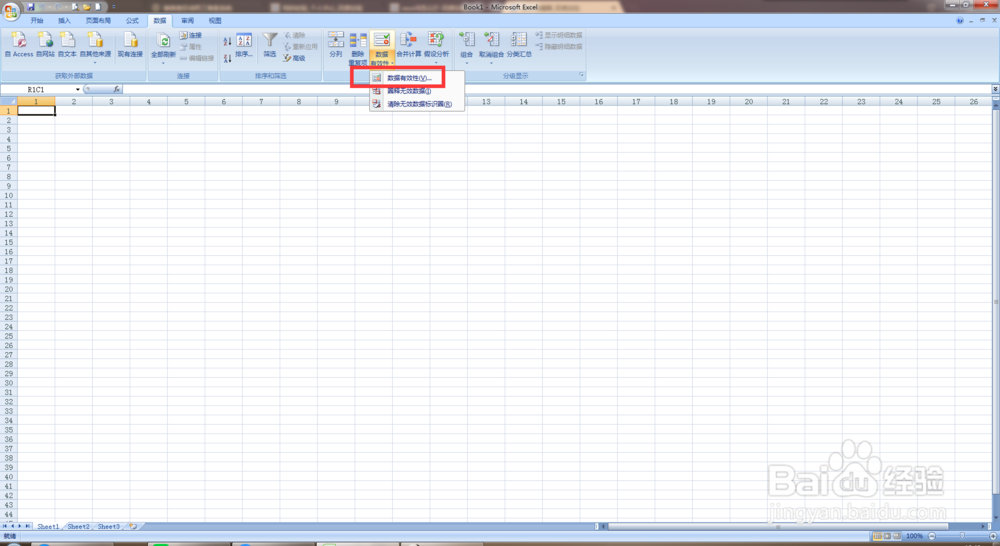The width and height of the screenshot is (1000, 546).
Task: Click the zoom out minus button
Action: coord(932,536)
